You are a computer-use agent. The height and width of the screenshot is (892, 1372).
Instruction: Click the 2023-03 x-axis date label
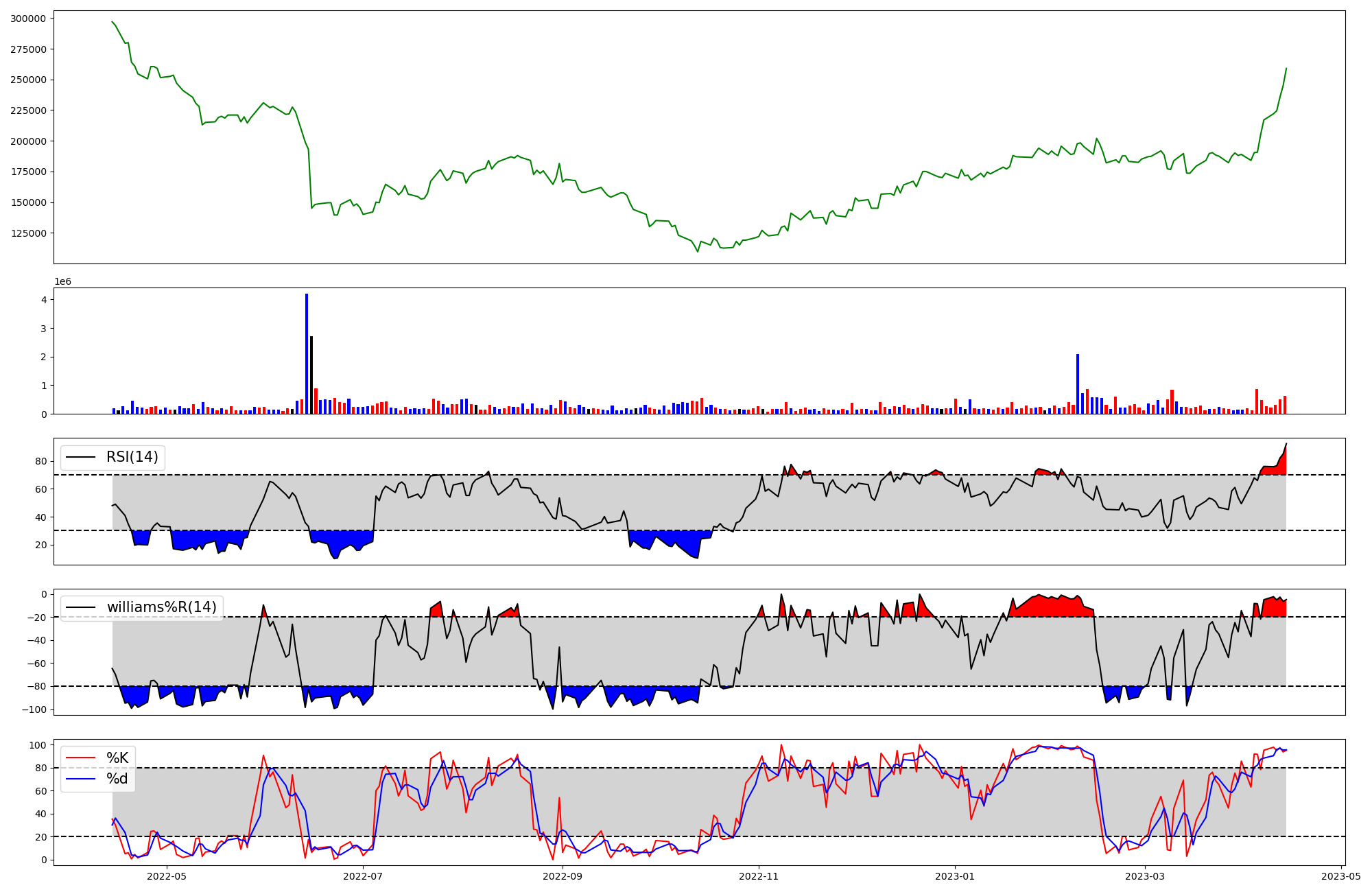[1145, 876]
